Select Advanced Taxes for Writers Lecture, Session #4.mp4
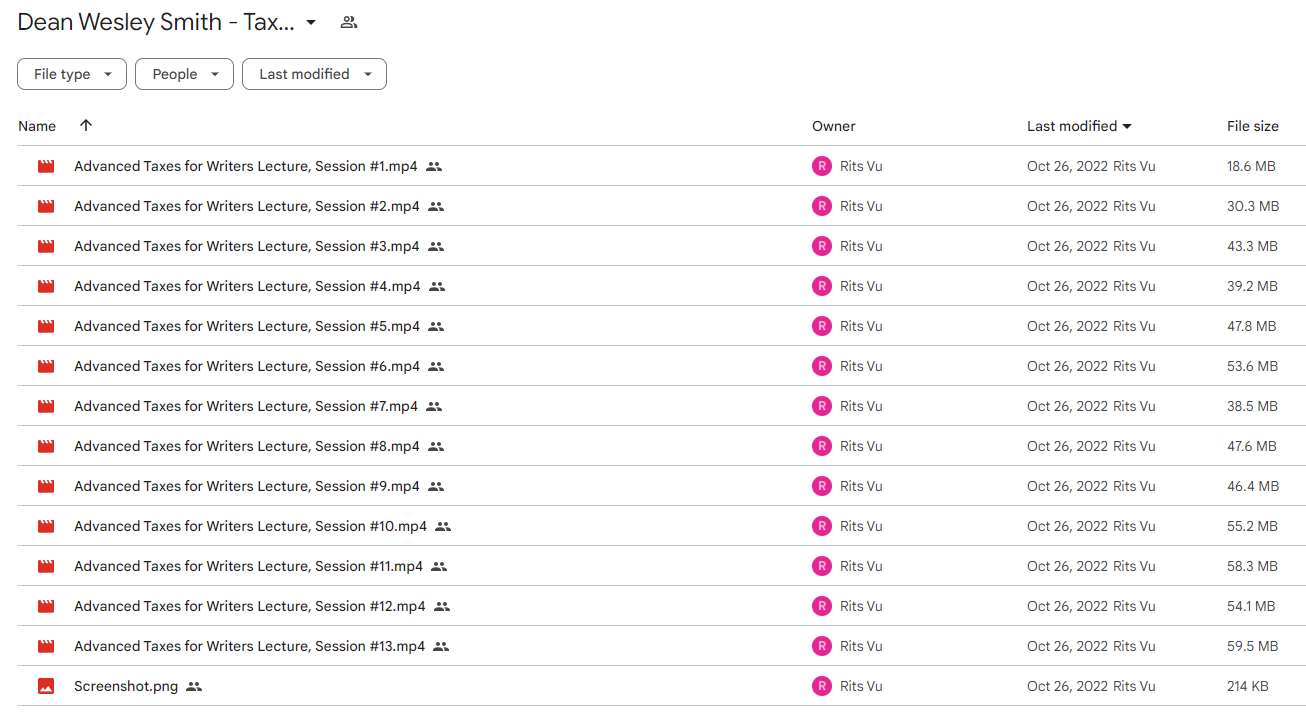The image size is (1306, 728). coord(247,286)
